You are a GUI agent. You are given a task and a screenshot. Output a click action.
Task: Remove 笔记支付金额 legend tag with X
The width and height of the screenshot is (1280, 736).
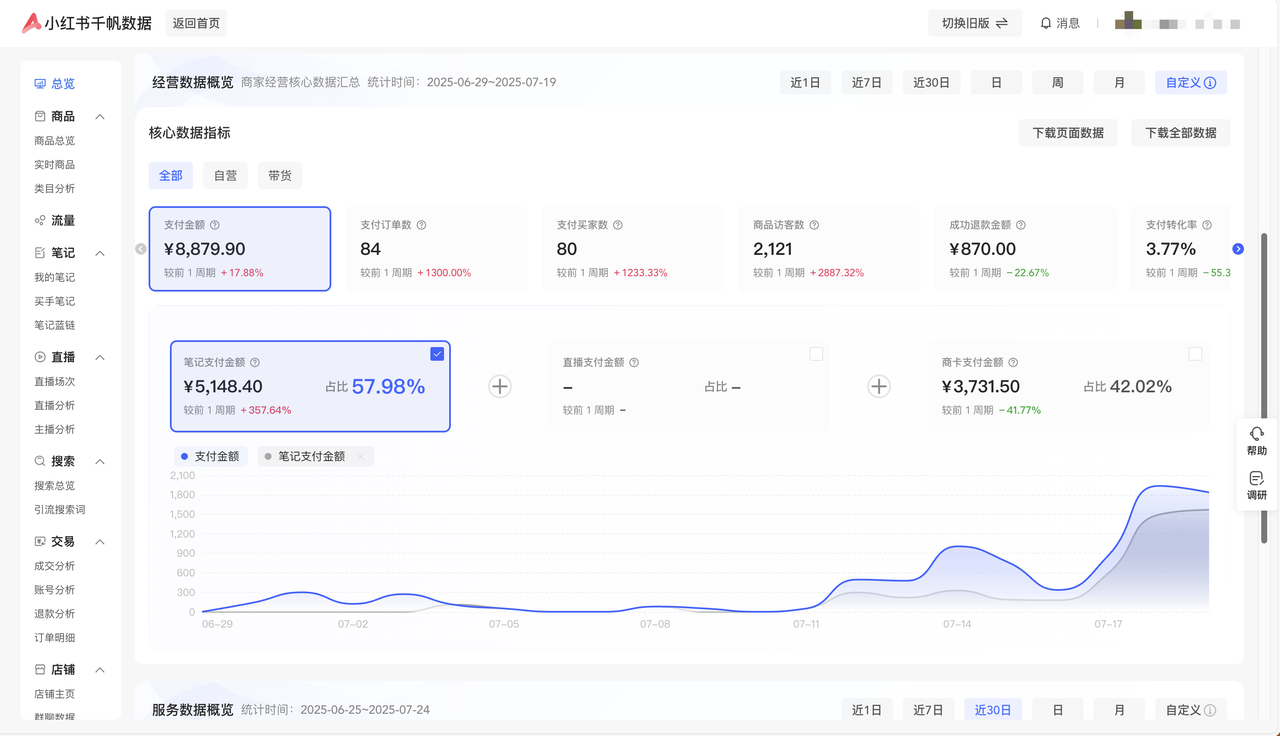360,456
